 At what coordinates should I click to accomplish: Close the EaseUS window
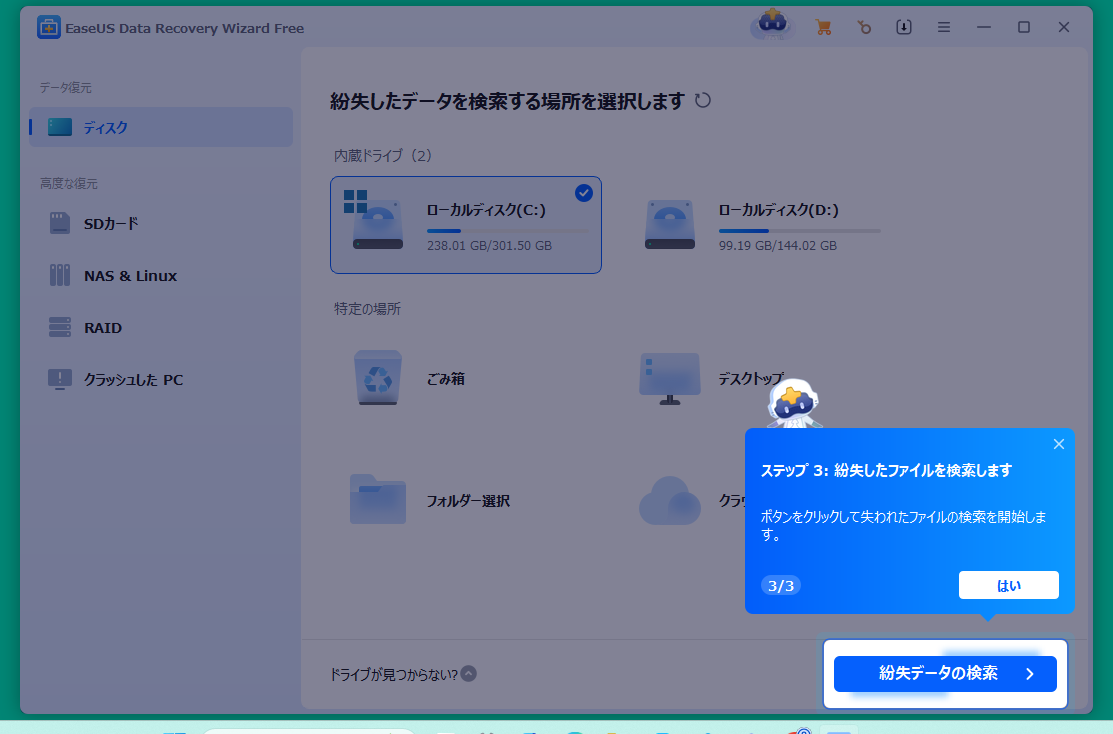tap(1063, 28)
